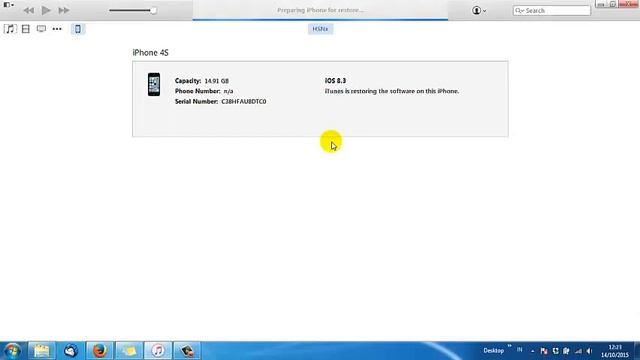The width and height of the screenshot is (640, 360).
Task: Click the Capacity 14.91 GB value
Action: (x=216, y=81)
